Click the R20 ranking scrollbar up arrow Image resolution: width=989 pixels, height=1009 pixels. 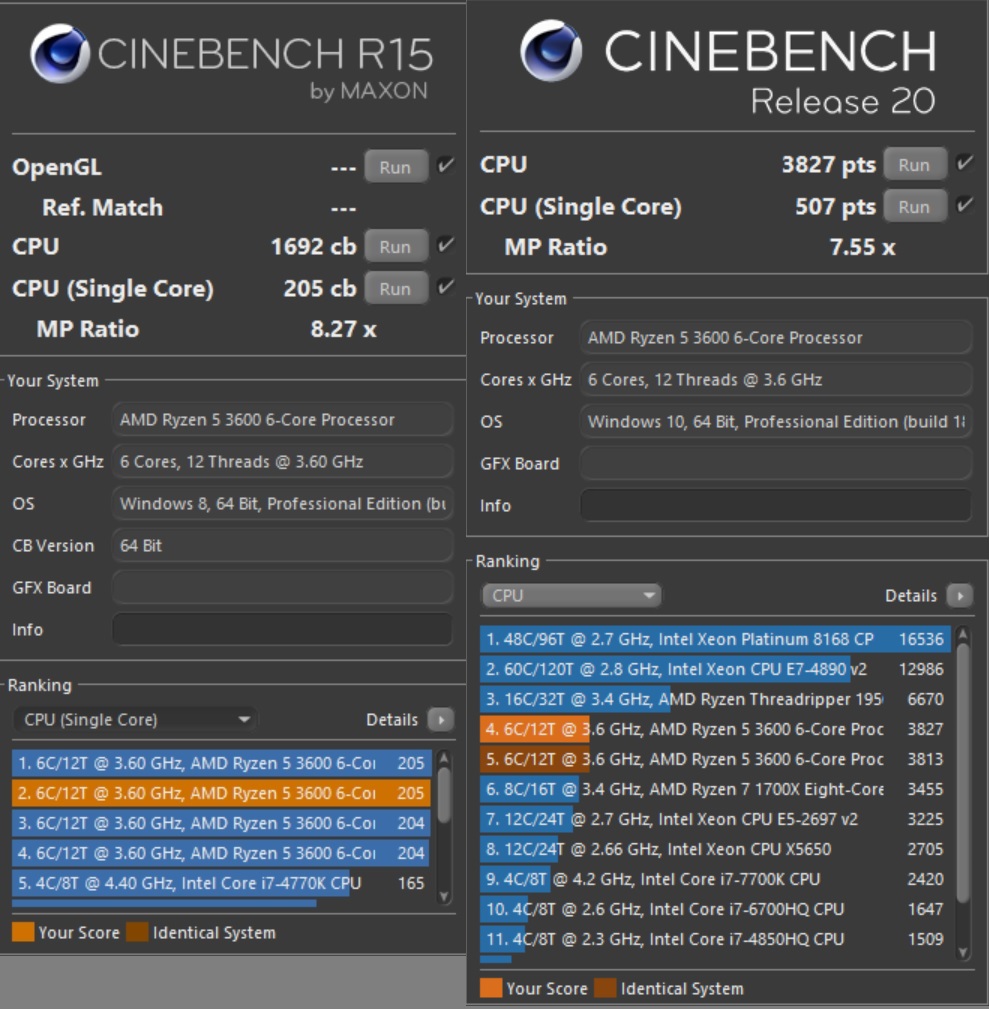(x=963, y=634)
